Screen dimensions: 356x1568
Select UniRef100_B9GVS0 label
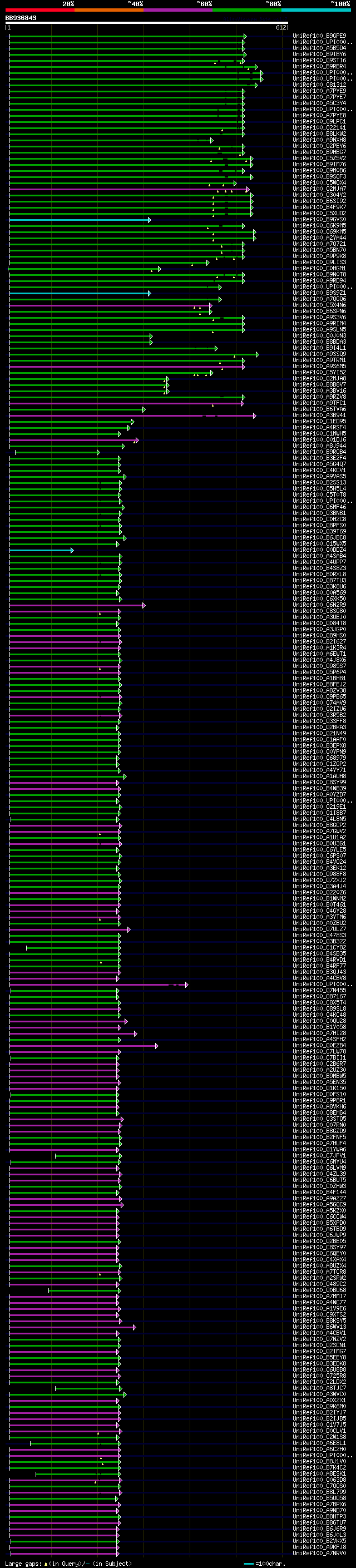(x=319, y=219)
